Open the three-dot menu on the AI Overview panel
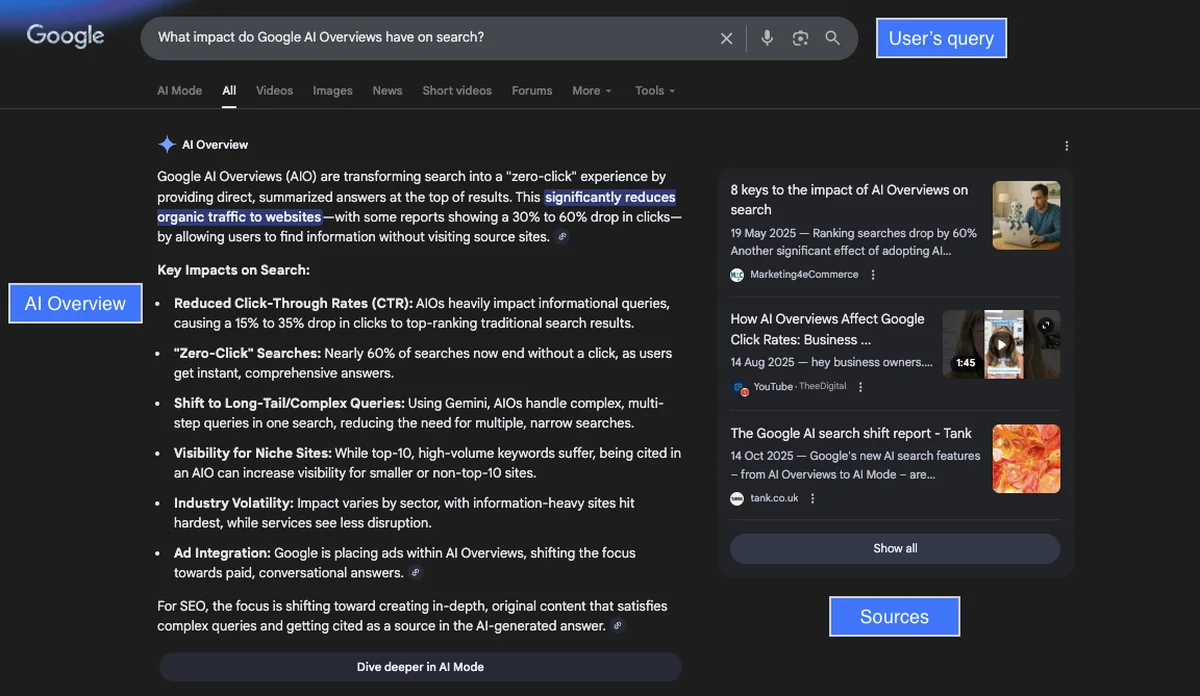Screen dimensions: 1200x696 [1066, 145]
